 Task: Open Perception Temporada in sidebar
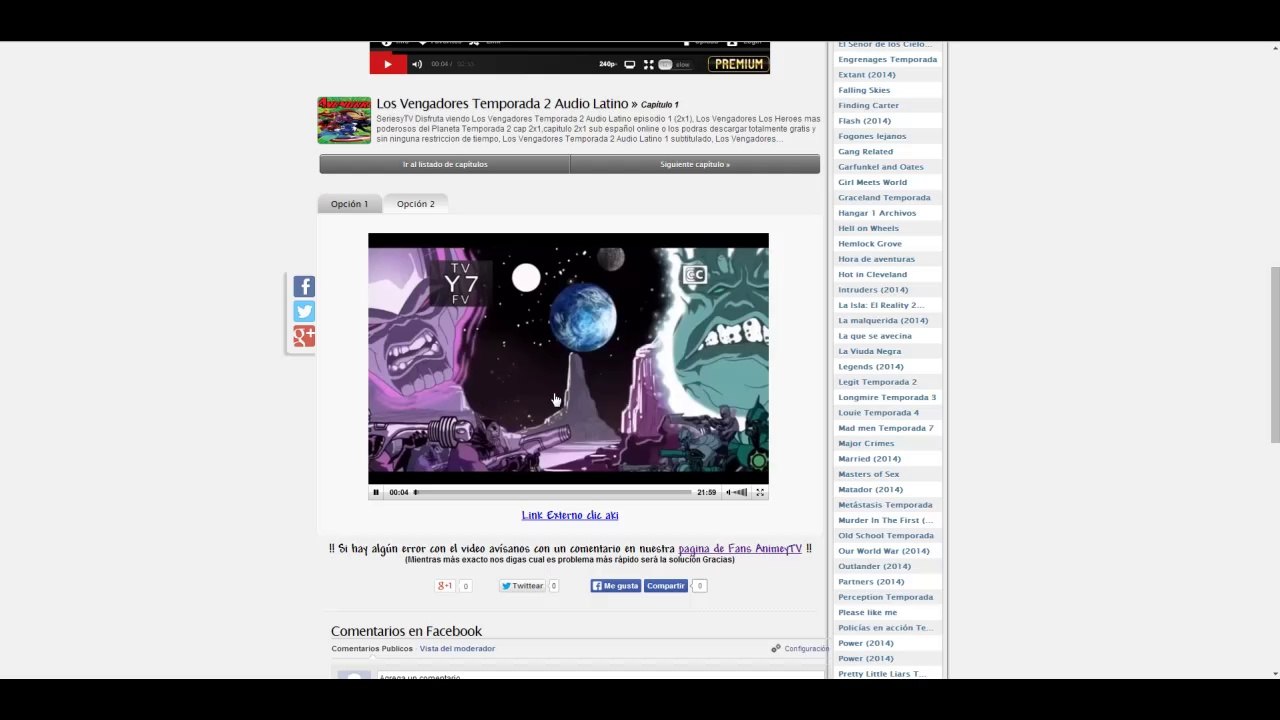pos(886,597)
